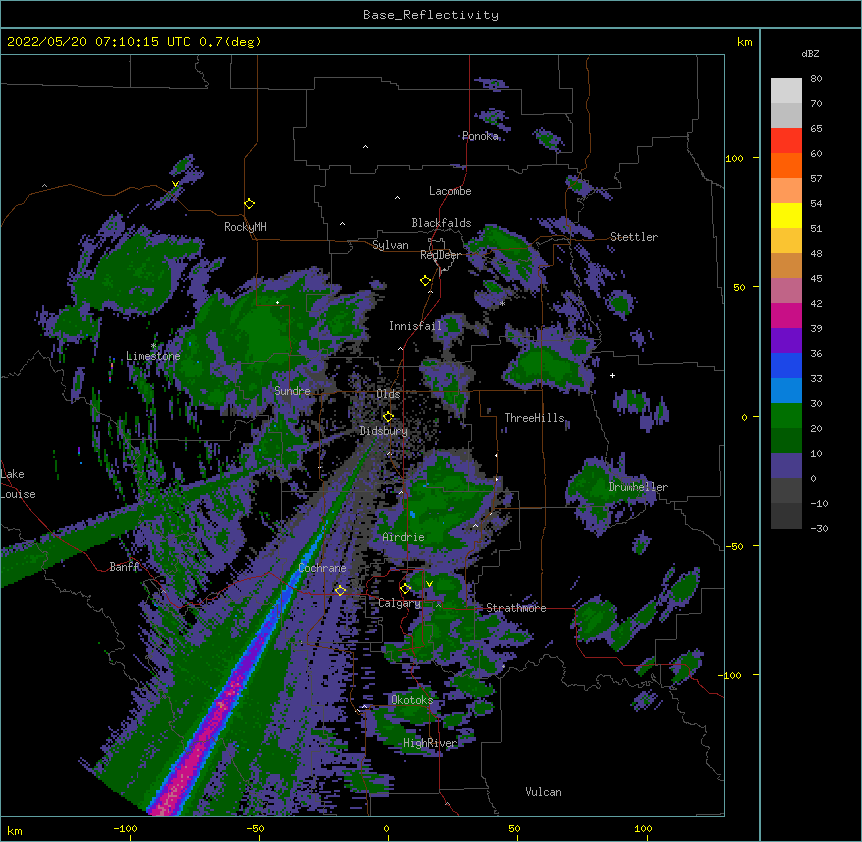Click the yellow marker above the Calgary label
This screenshot has width=862, height=842.
(405, 589)
